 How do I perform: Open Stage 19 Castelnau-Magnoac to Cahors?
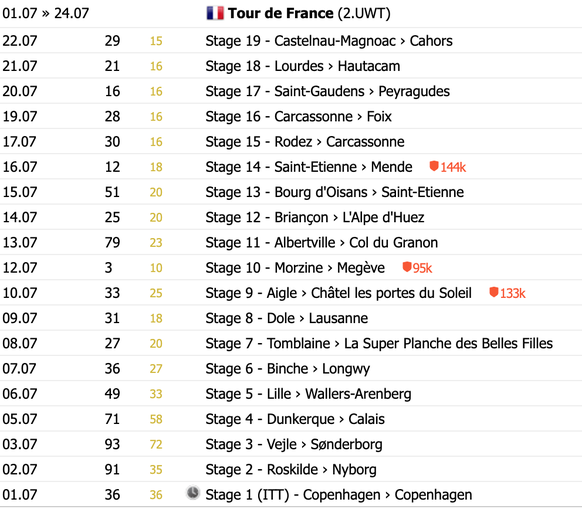pos(329,41)
